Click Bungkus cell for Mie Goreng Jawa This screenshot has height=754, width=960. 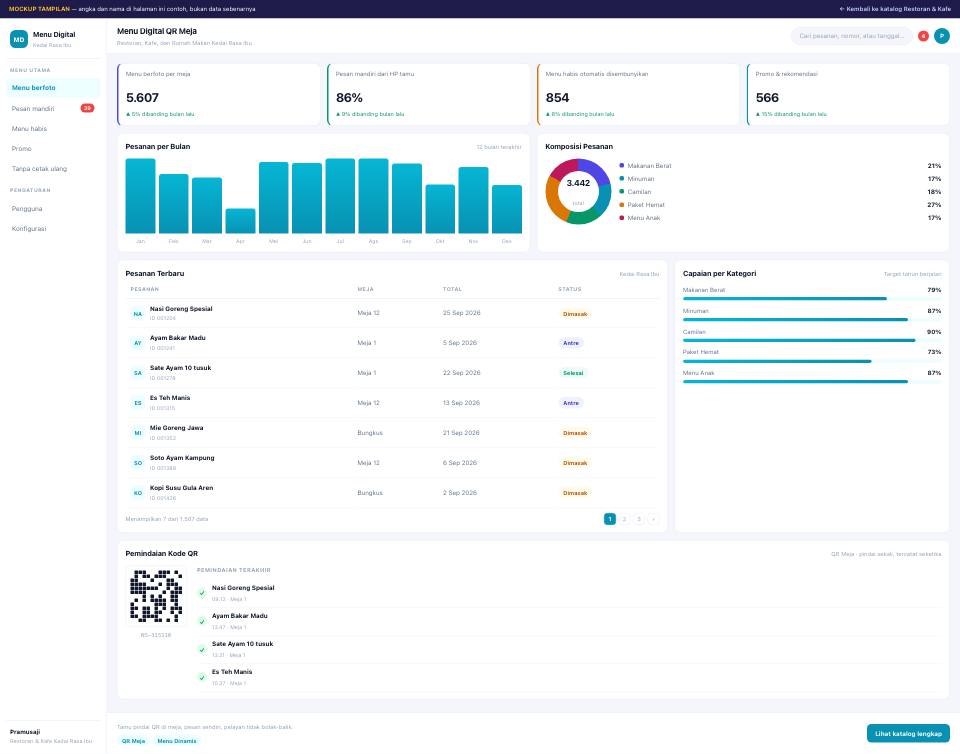click(370, 433)
